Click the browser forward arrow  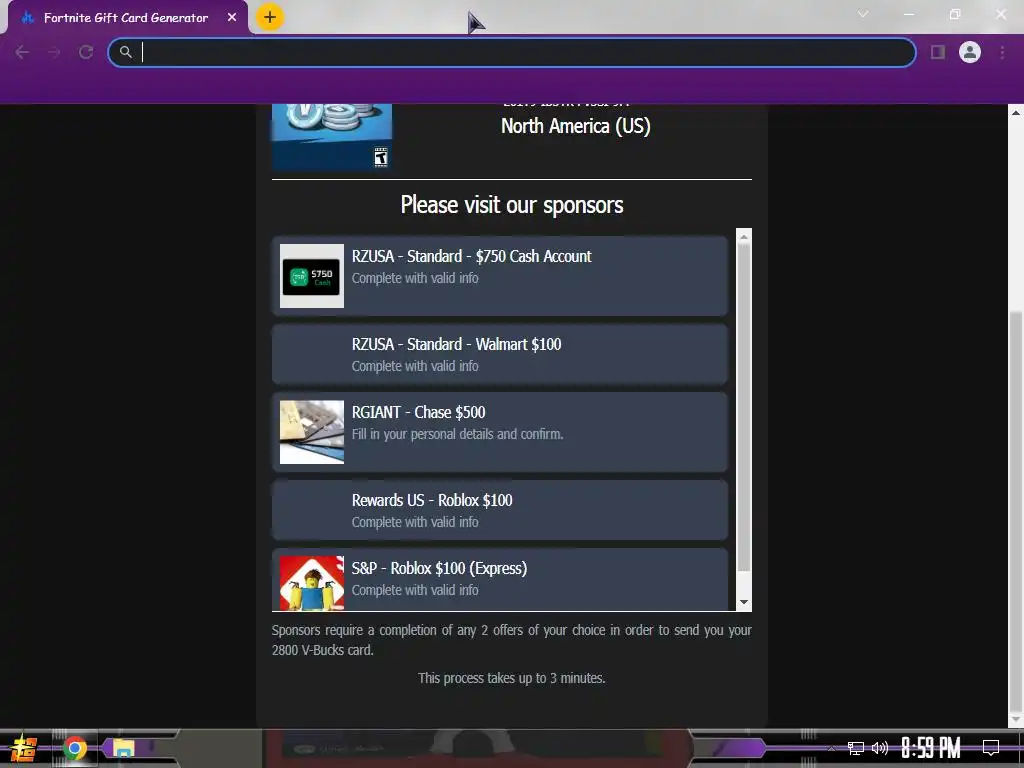tap(54, 52)
